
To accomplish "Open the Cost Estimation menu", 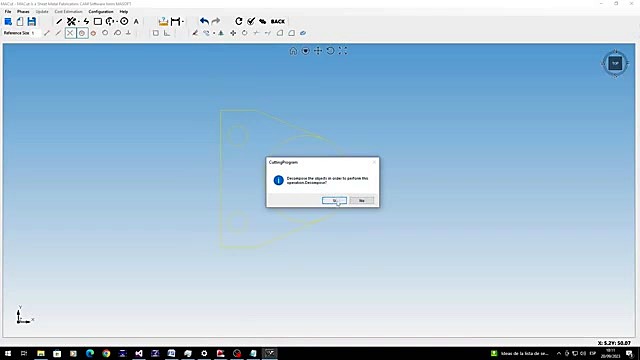I will [x=69, y=12].
